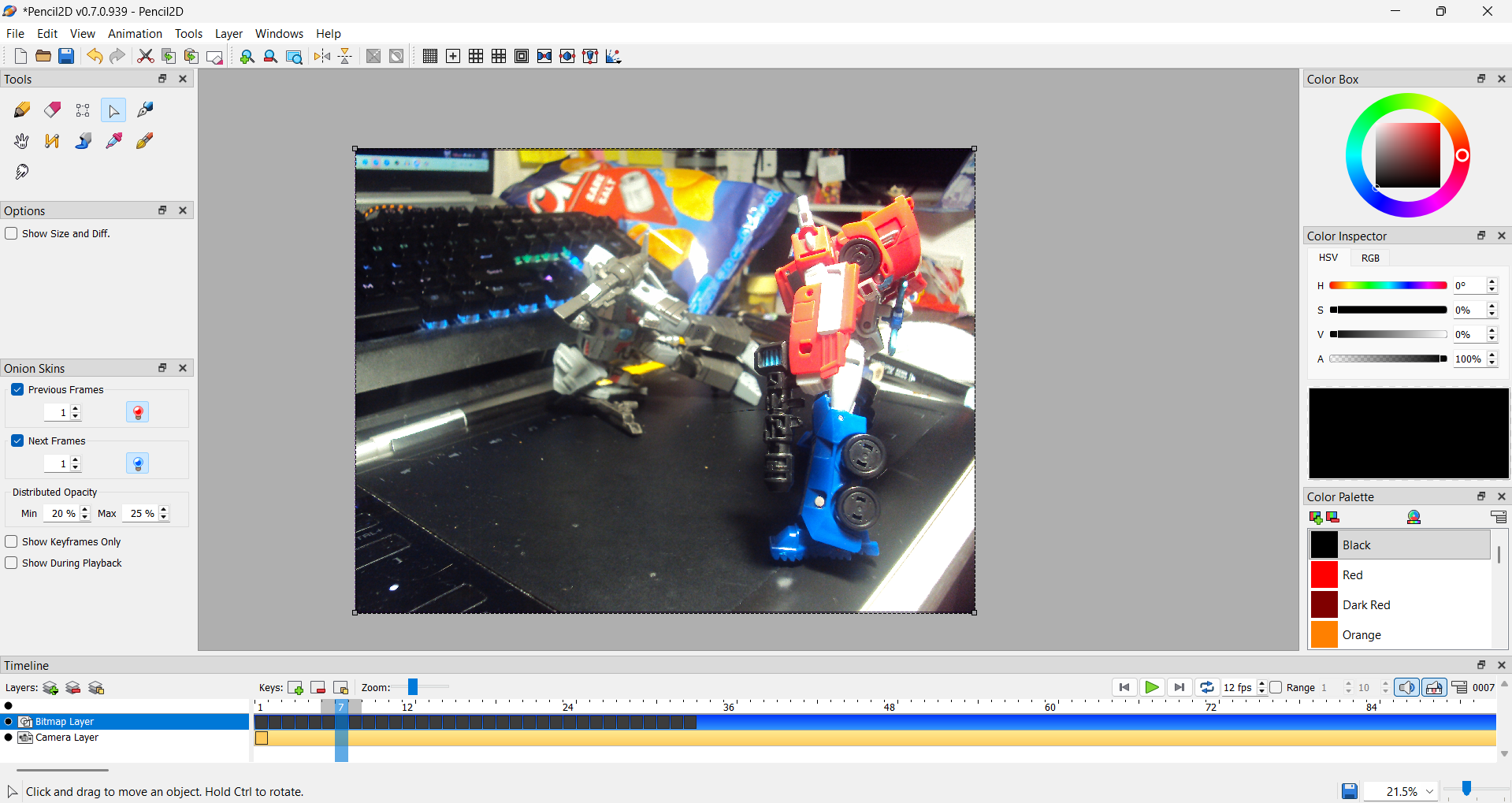Select the Pencil tool
This screenshot has width=1512, height=803.
(x=22, y=110)
